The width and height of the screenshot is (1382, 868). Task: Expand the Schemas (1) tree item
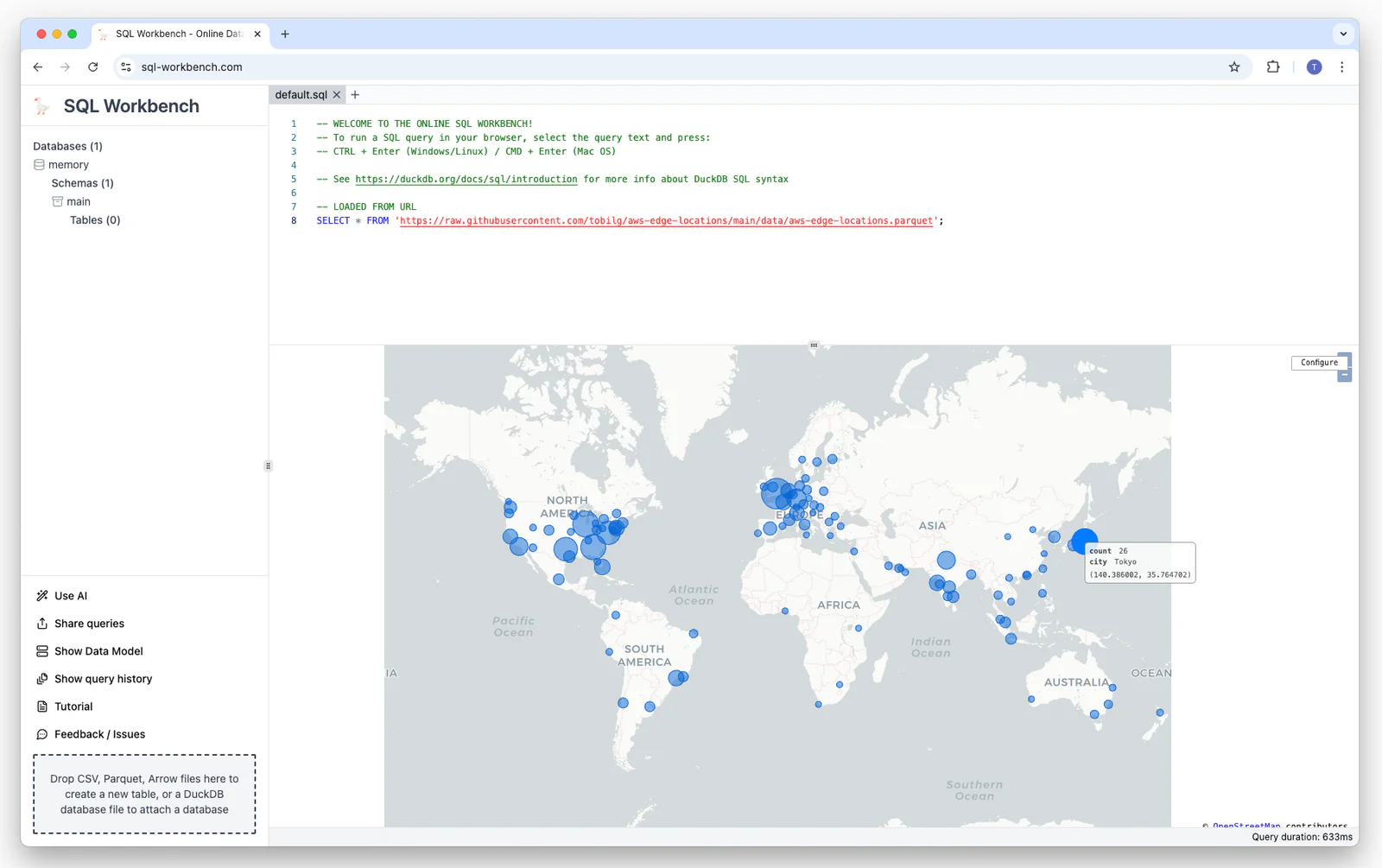point(82,183)
